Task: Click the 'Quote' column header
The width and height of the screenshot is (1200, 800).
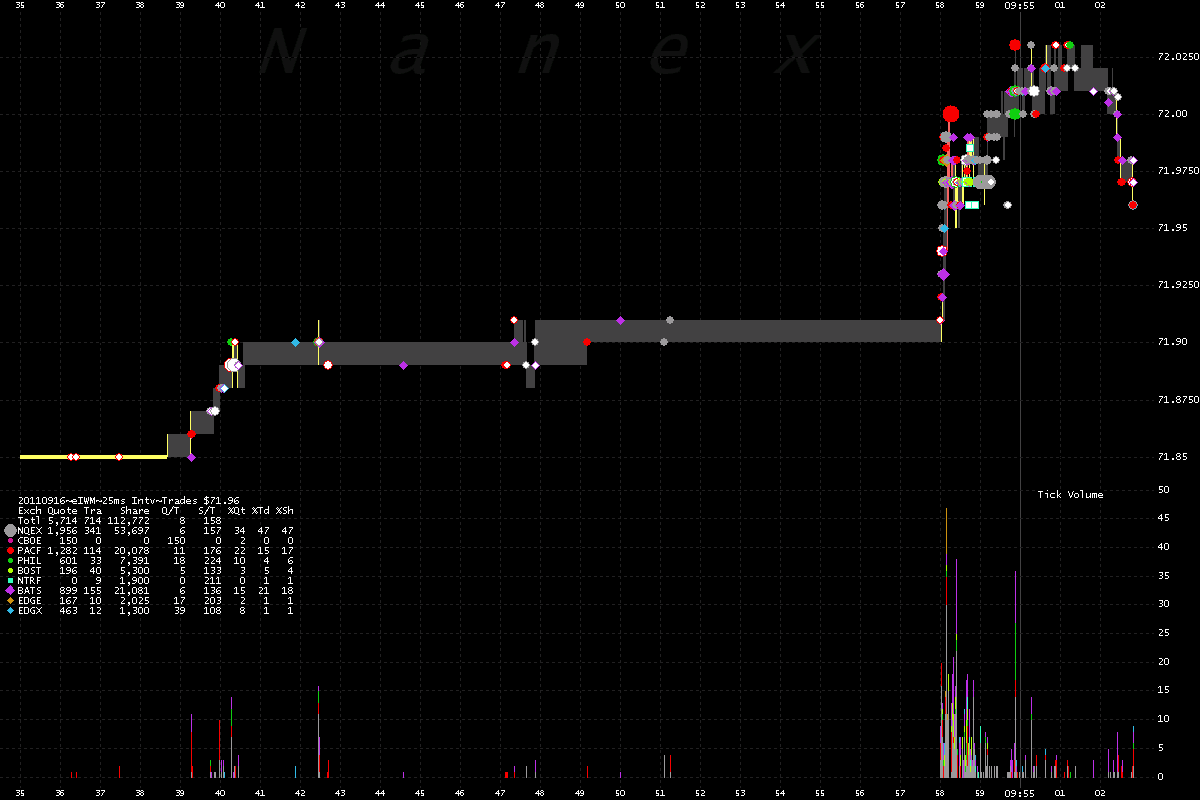Action: 62,510
